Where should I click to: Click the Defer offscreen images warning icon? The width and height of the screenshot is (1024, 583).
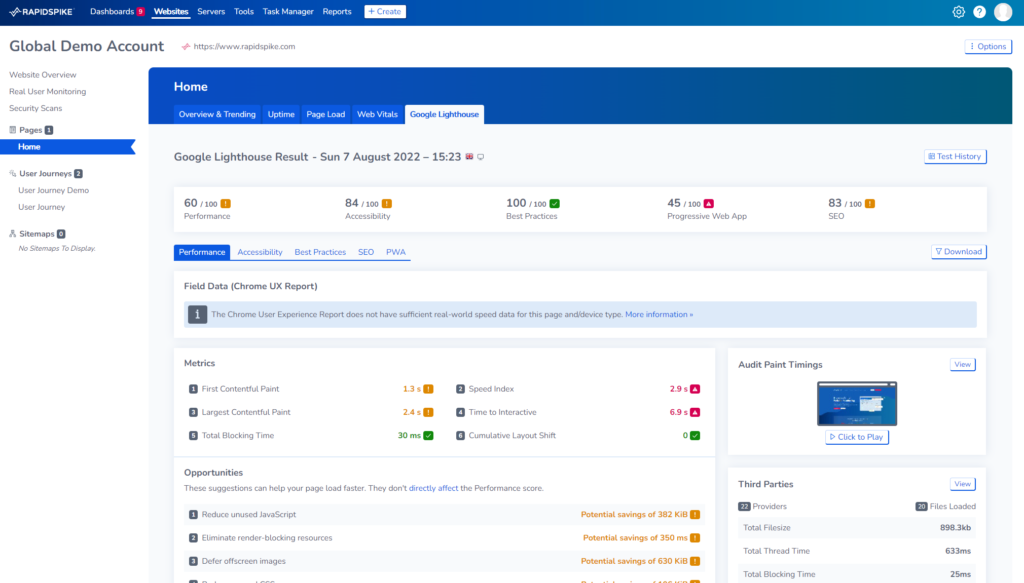pos(695,561)
